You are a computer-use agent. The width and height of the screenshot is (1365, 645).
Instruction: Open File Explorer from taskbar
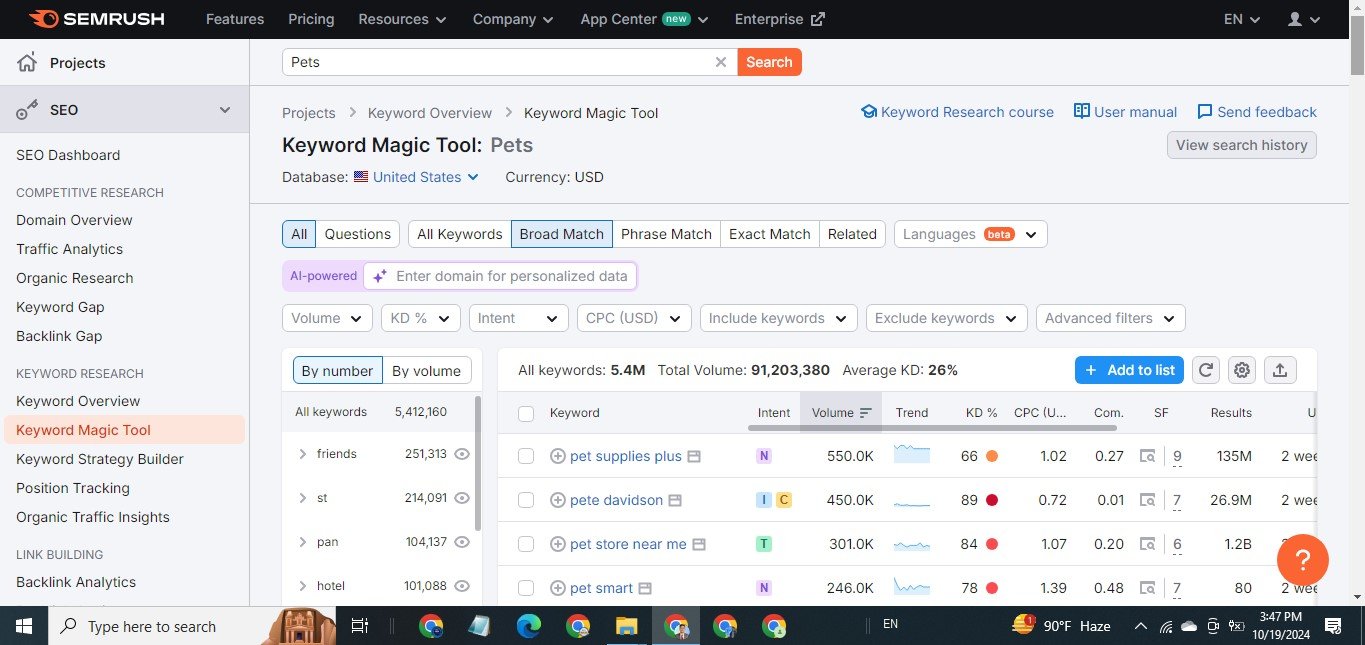point(626,626)
